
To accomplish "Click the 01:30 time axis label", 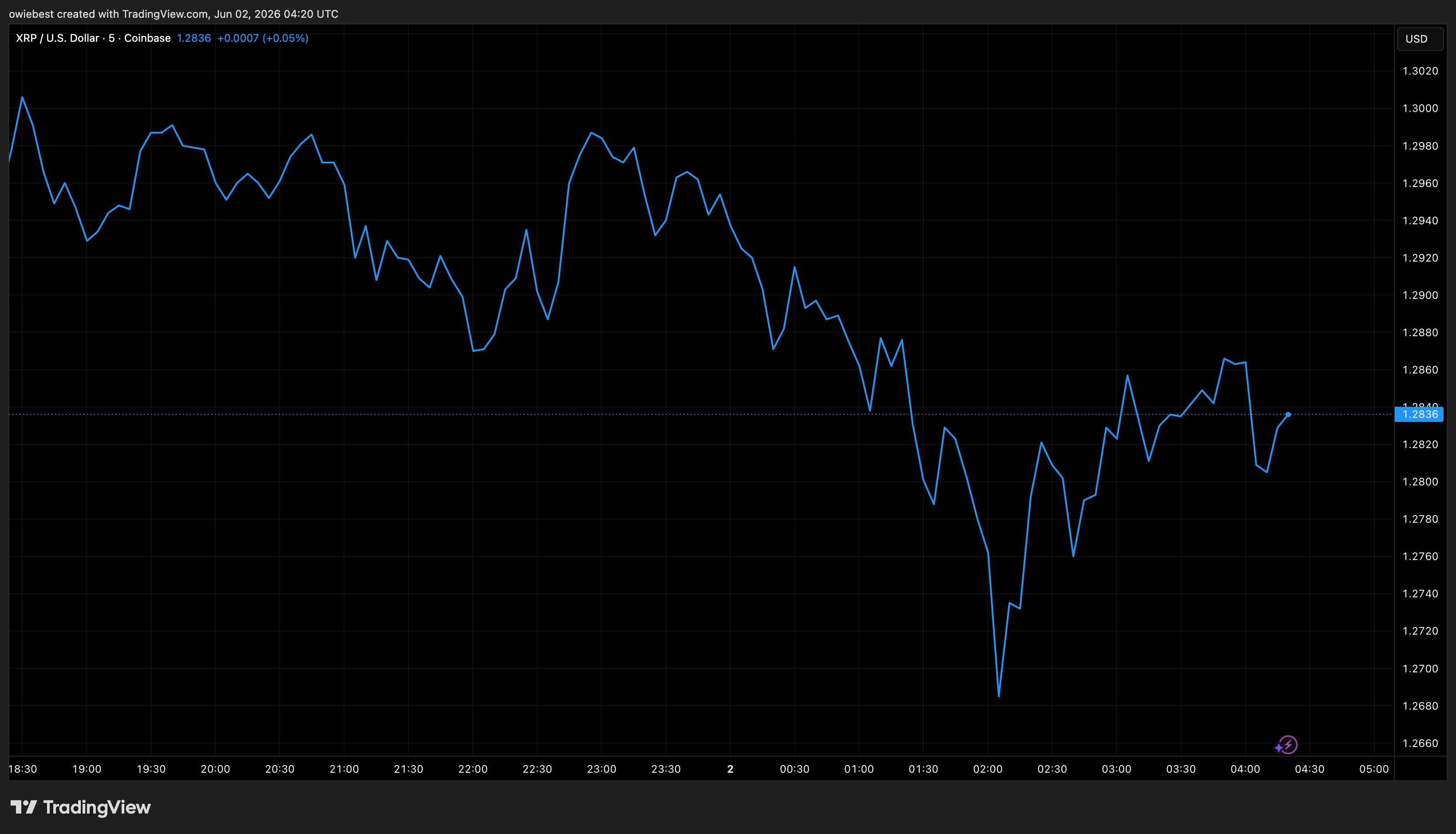I will pos(923,769).
